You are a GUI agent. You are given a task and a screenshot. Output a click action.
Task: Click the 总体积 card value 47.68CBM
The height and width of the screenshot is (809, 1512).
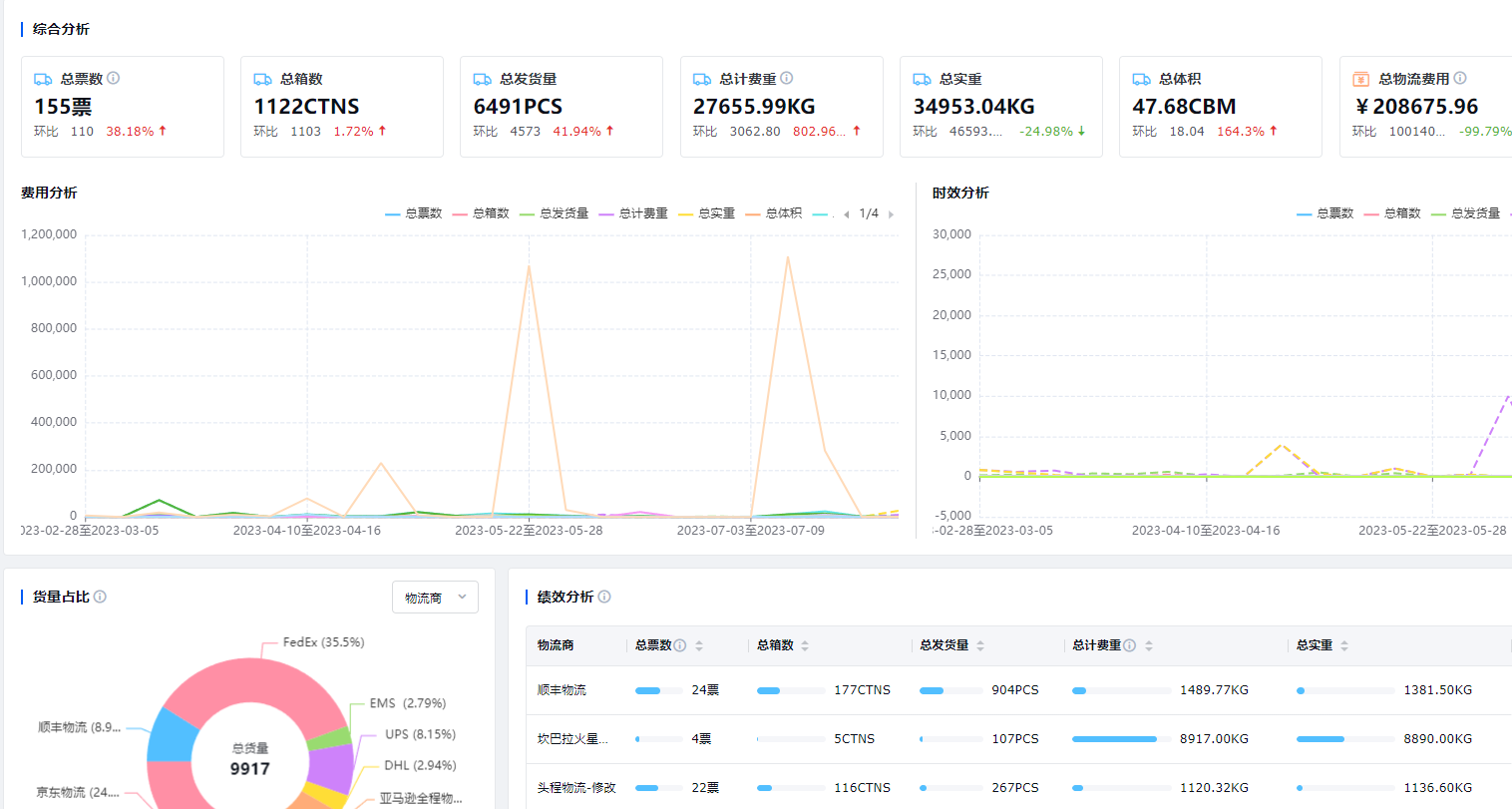point(1184,107)
